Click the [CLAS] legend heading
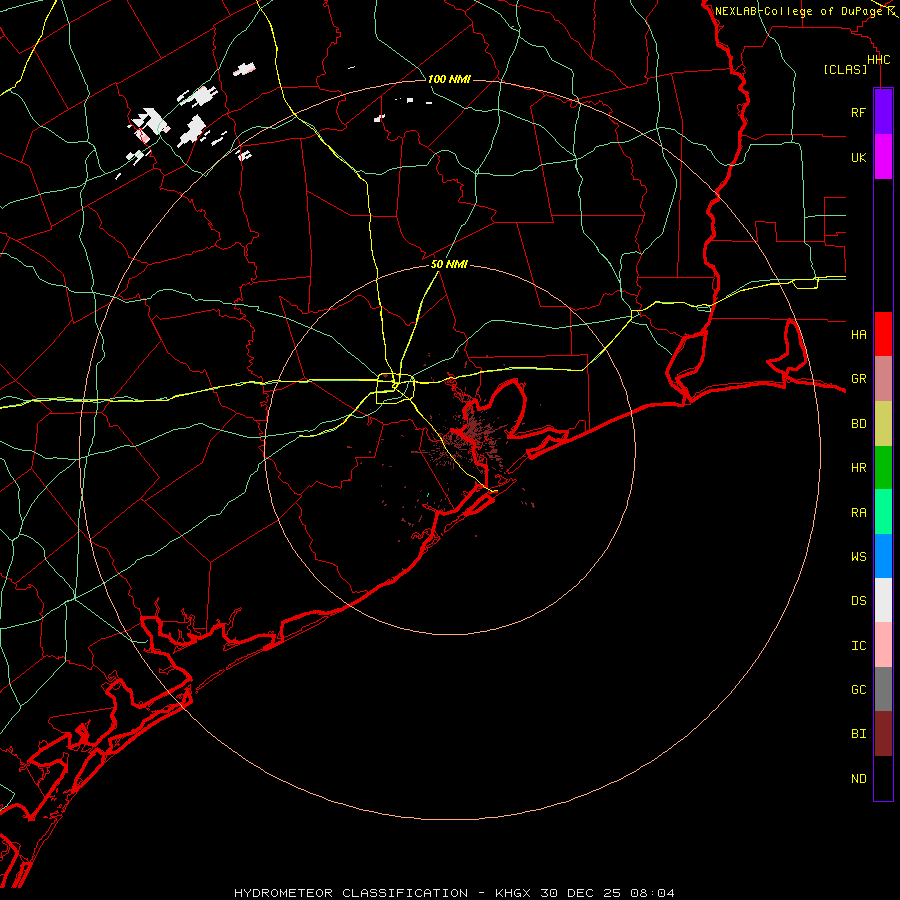 tap(845, 69)
